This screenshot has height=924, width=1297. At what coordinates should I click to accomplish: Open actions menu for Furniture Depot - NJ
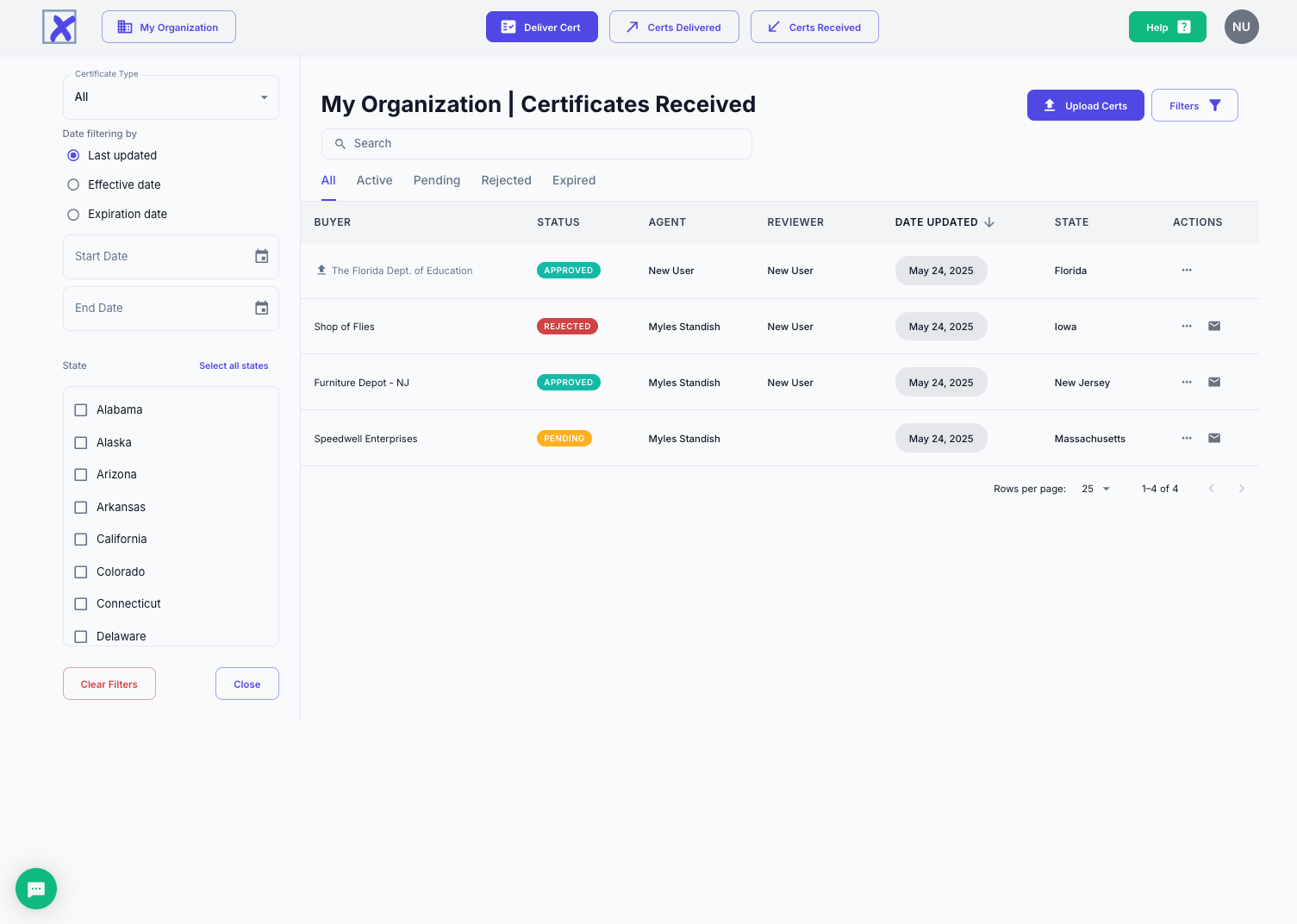1187,382
